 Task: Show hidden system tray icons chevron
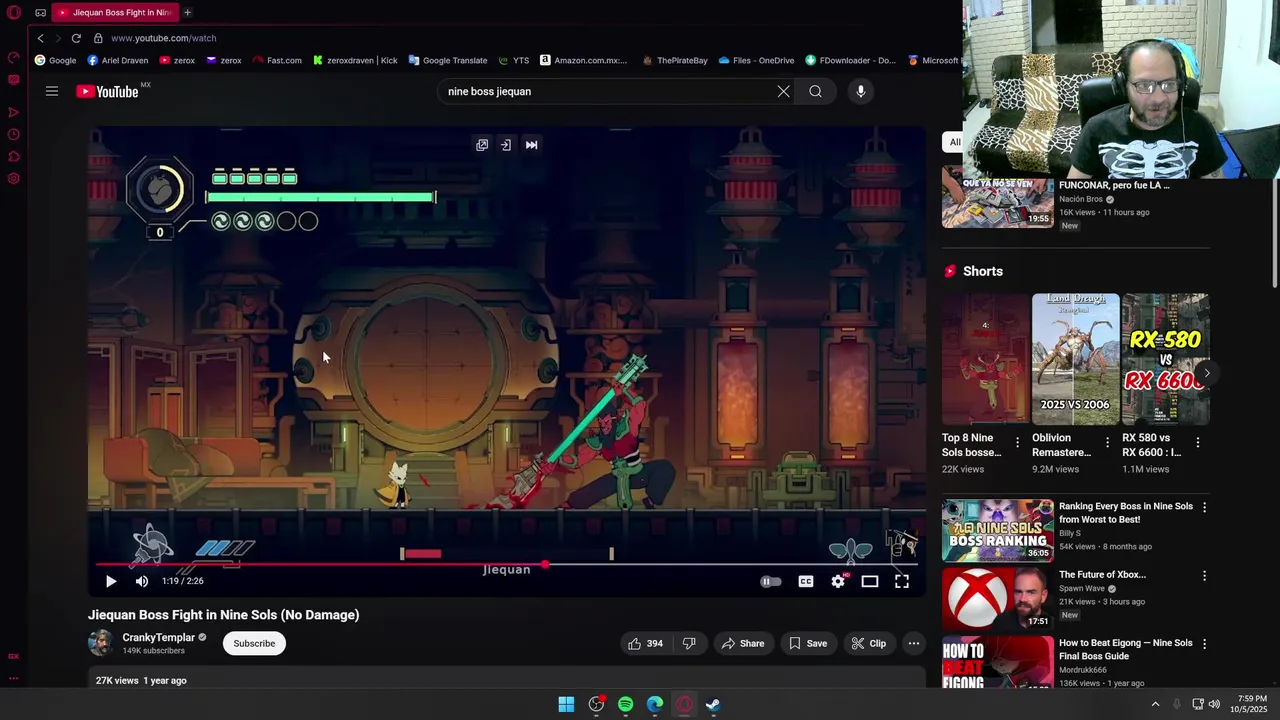point(1155,704)
